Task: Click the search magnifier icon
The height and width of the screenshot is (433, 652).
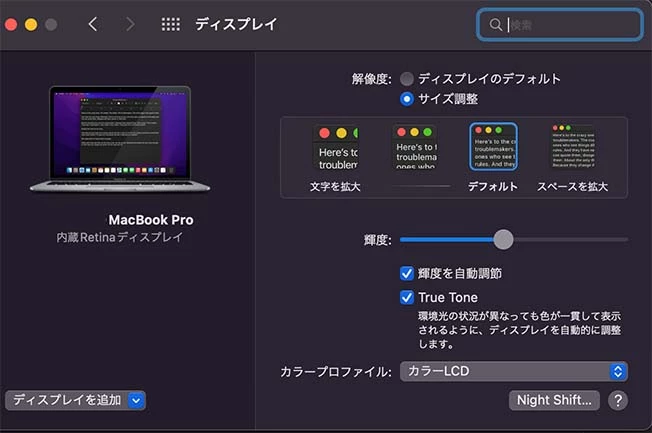Action: click(495, 25)
